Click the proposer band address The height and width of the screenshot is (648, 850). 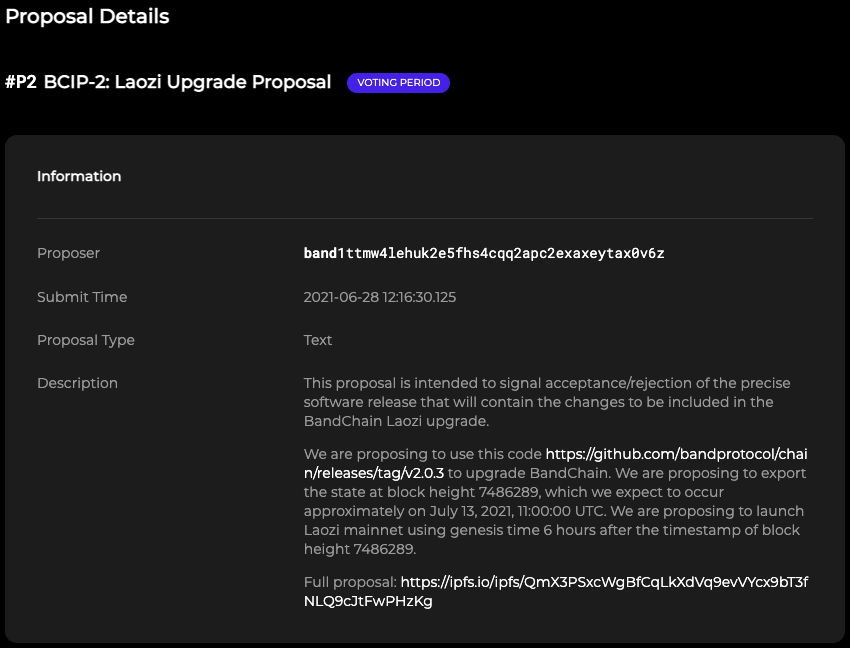pyautogui.click(x=484, y=254)
